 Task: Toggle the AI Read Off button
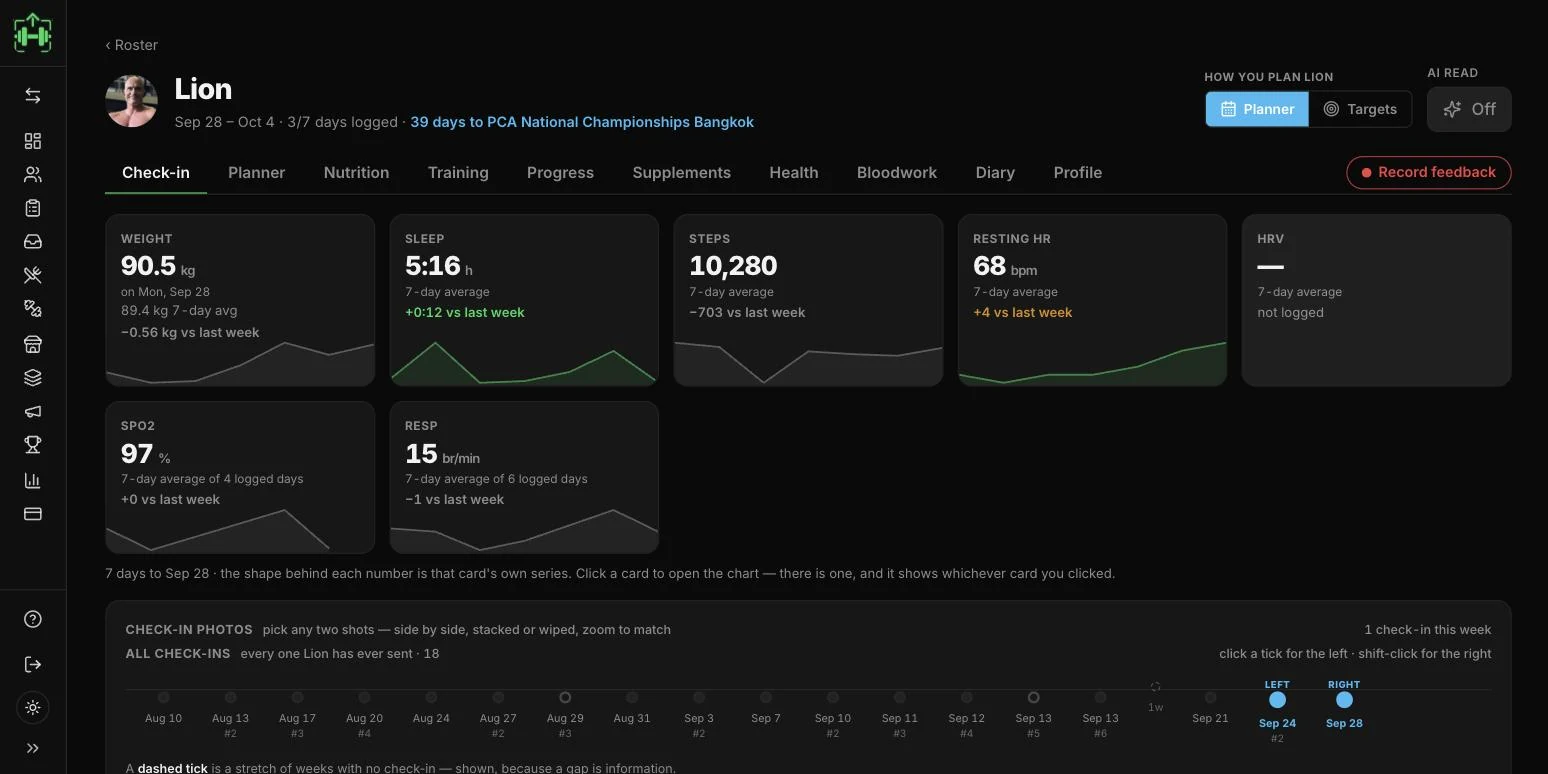pos(1469,109)
